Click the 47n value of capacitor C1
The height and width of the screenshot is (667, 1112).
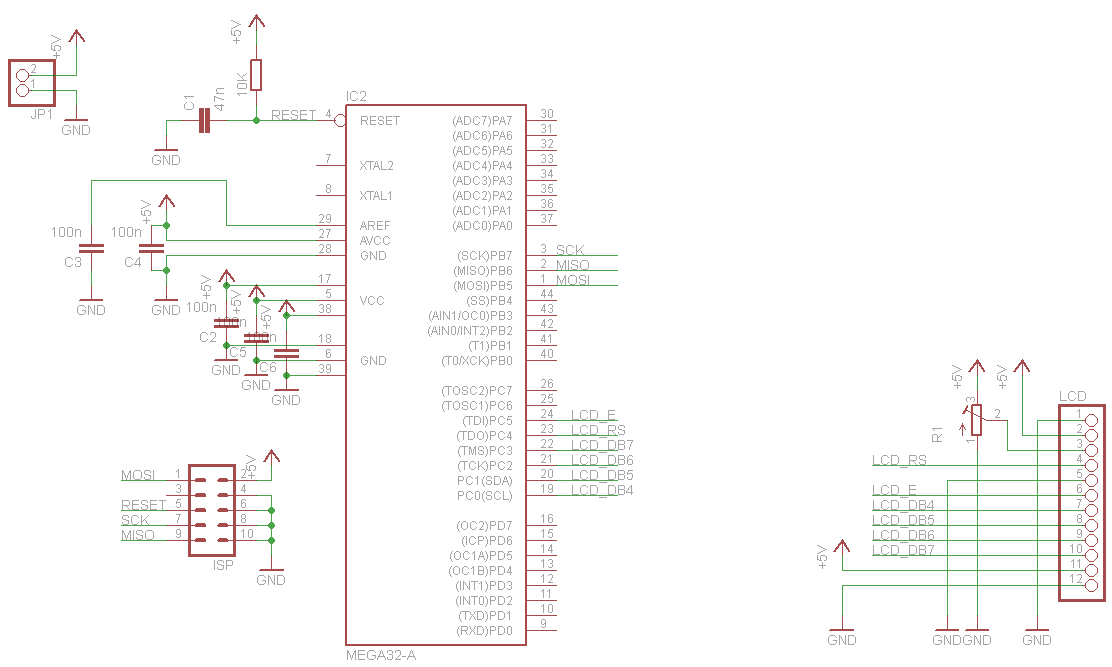pyautogui.click(x=219, y=99)
